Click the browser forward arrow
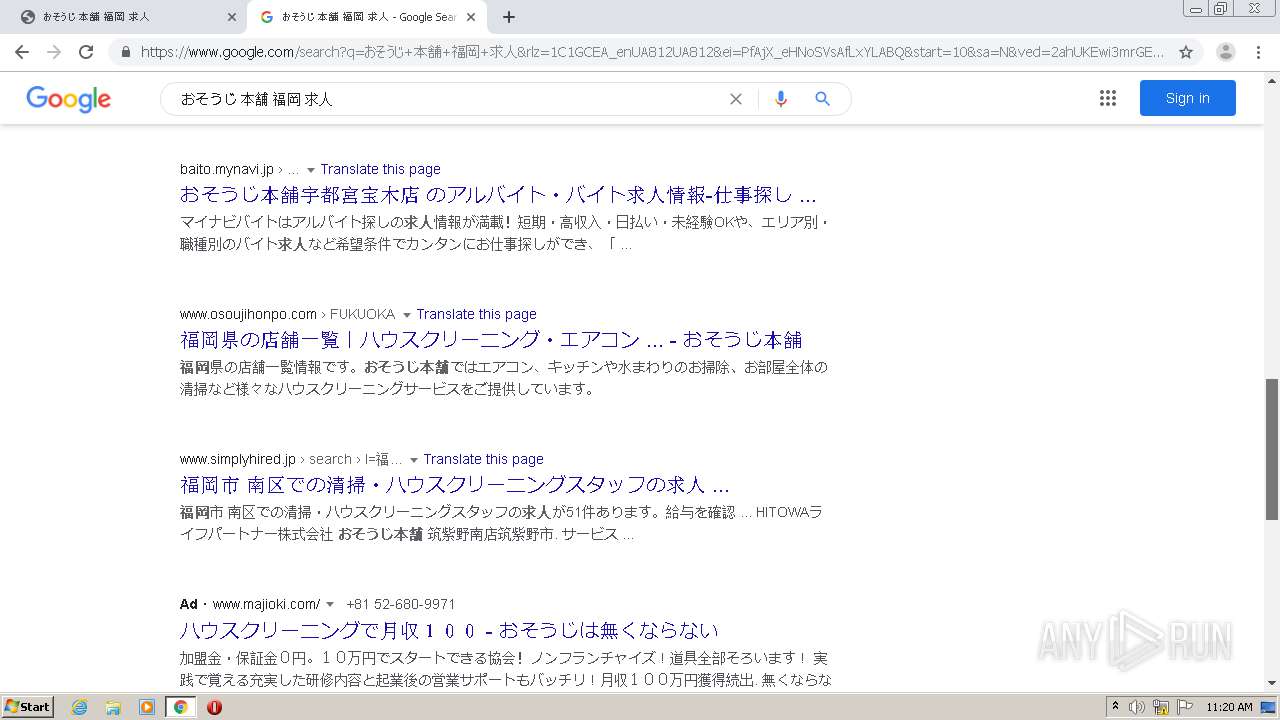Image resolution: width=1280 pixels, height=720 pixels. click(x=54, y=52)
